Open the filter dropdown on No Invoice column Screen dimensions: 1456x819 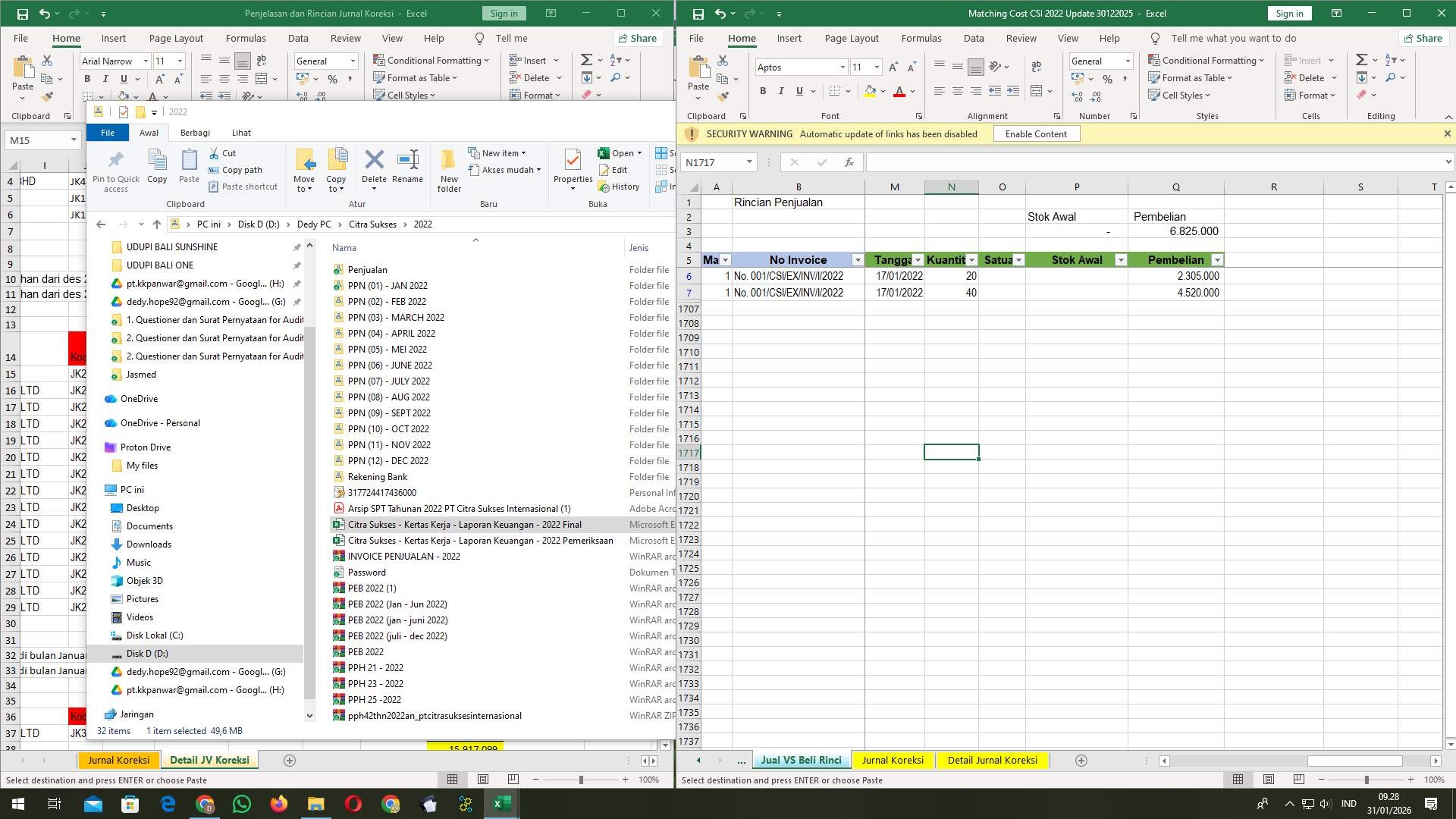tap(858, 259)
